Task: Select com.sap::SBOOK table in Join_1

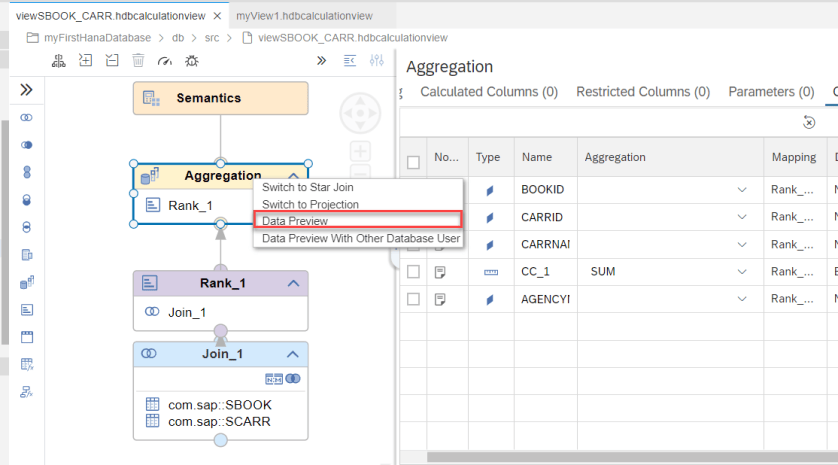Action: click(x=220, y=405)
